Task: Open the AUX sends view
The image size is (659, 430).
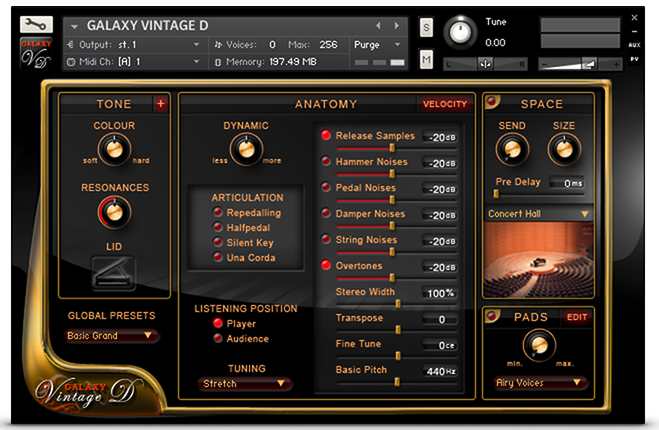Action: point(634,45)
